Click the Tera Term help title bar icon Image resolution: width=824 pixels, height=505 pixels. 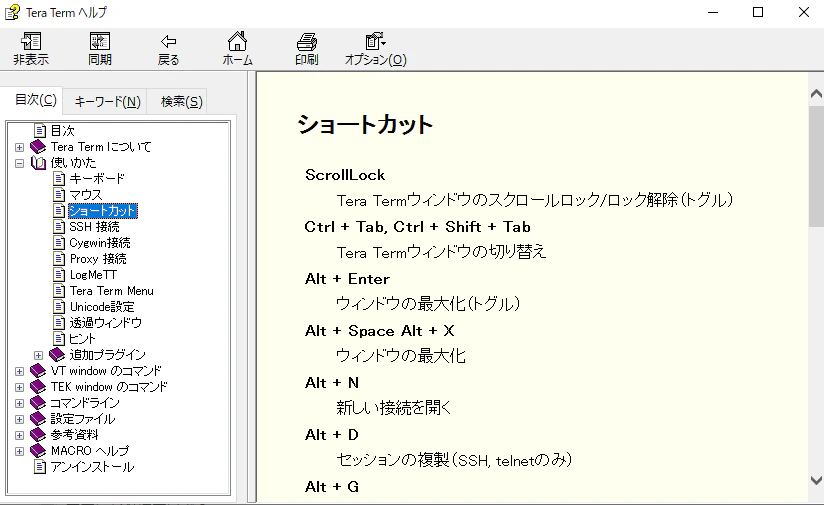[13, 12]
